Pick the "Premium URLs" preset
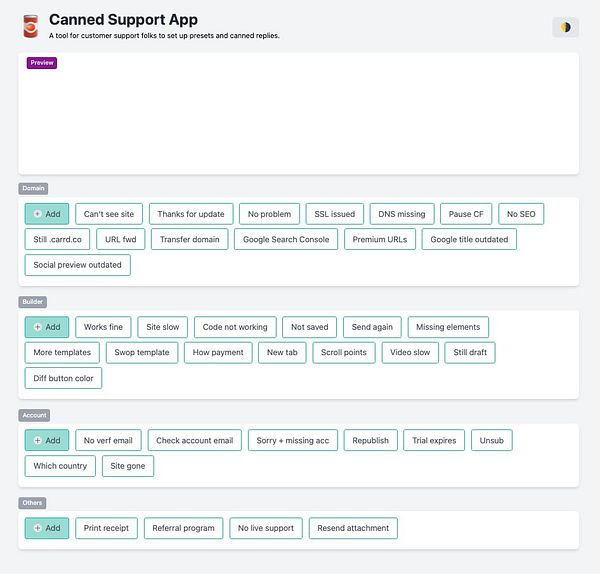 380,239
